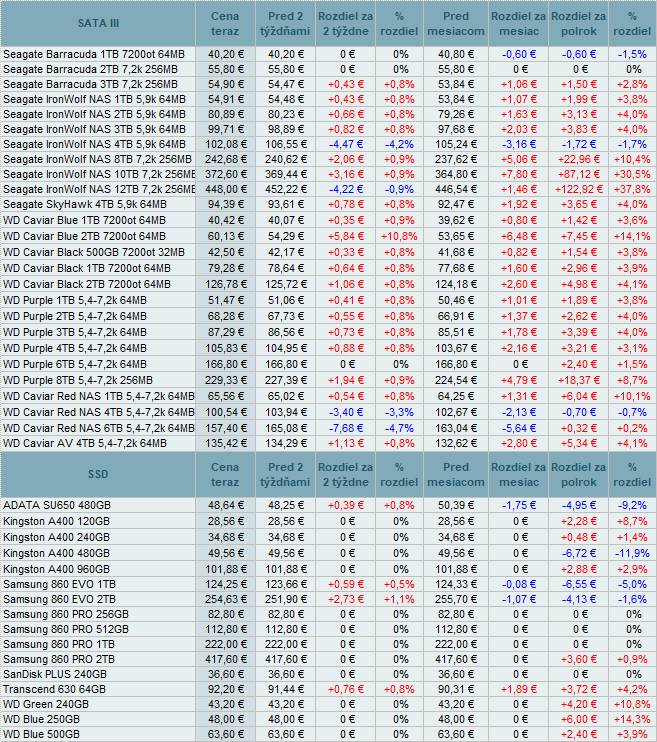The image size is (657, 742).
Task: Click WD Purple 6TB 5,4-7,2k 64MB
Action: [75, 365]
